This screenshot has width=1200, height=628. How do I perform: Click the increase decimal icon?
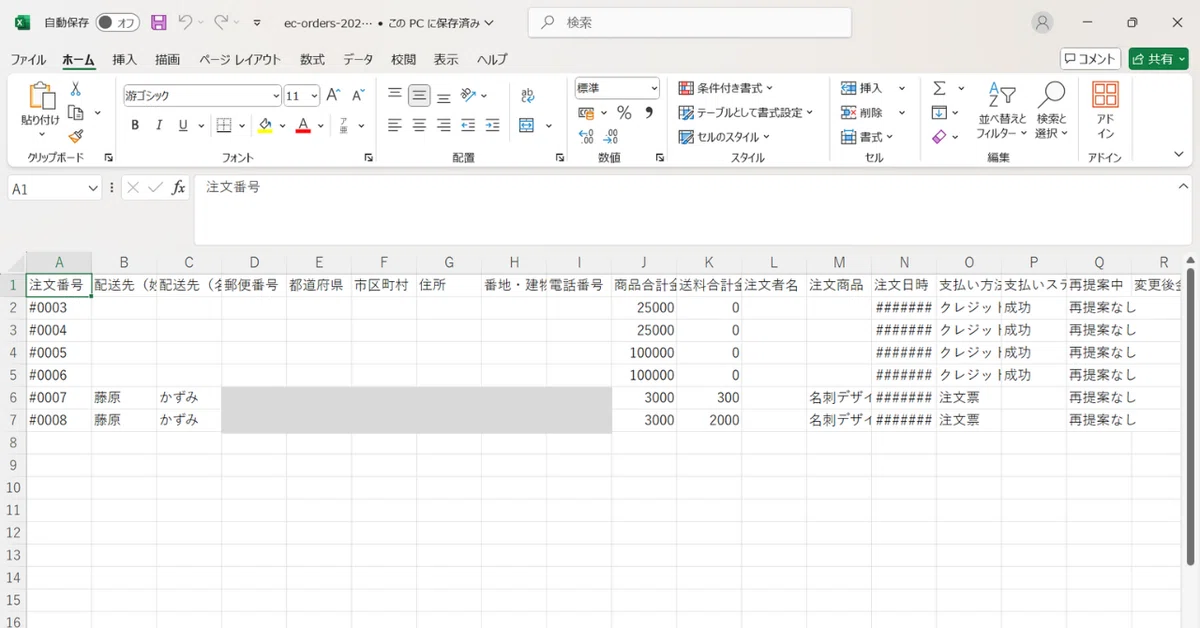point(587,136)
